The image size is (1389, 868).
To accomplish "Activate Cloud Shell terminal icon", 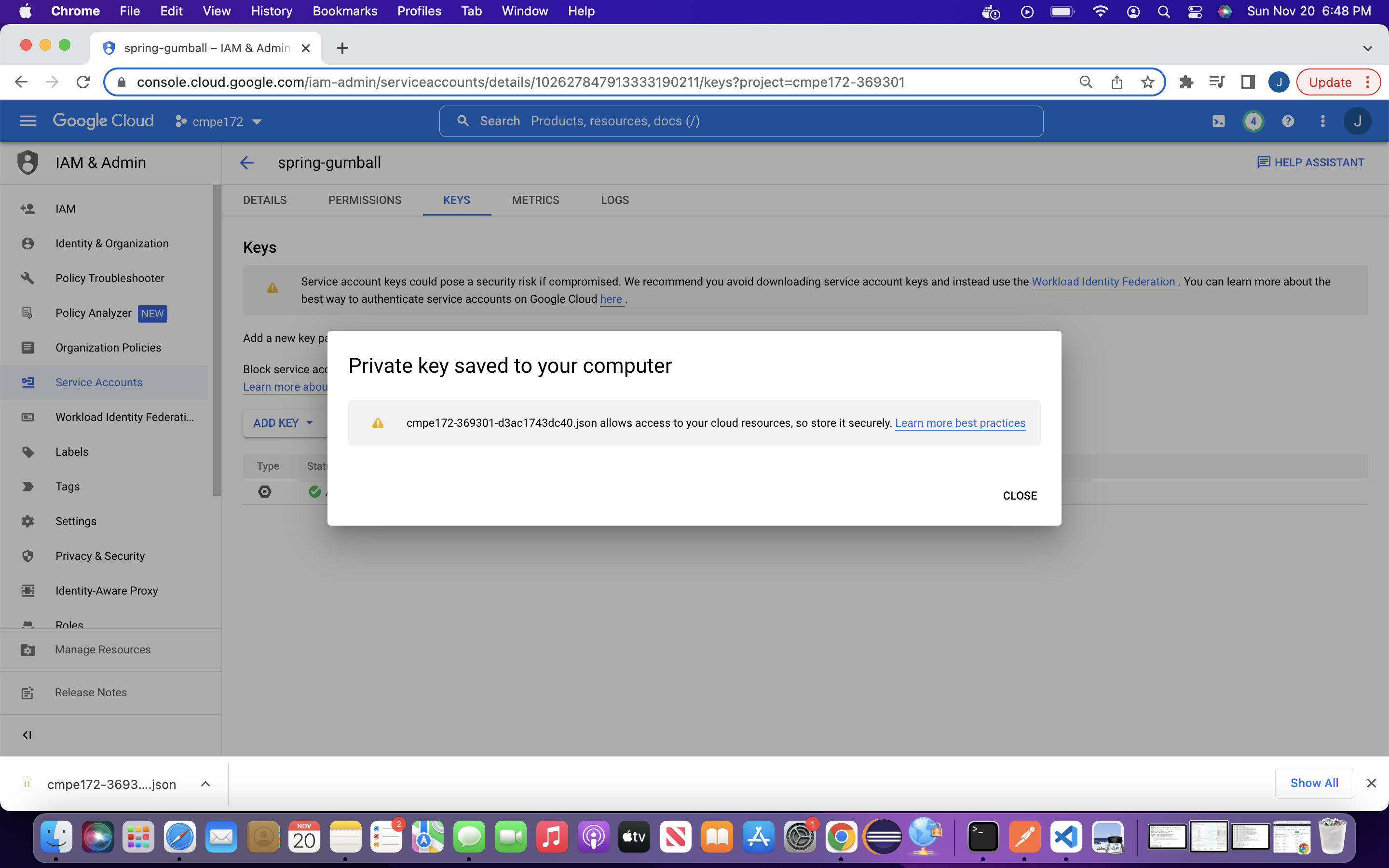I will point(1218,121).
